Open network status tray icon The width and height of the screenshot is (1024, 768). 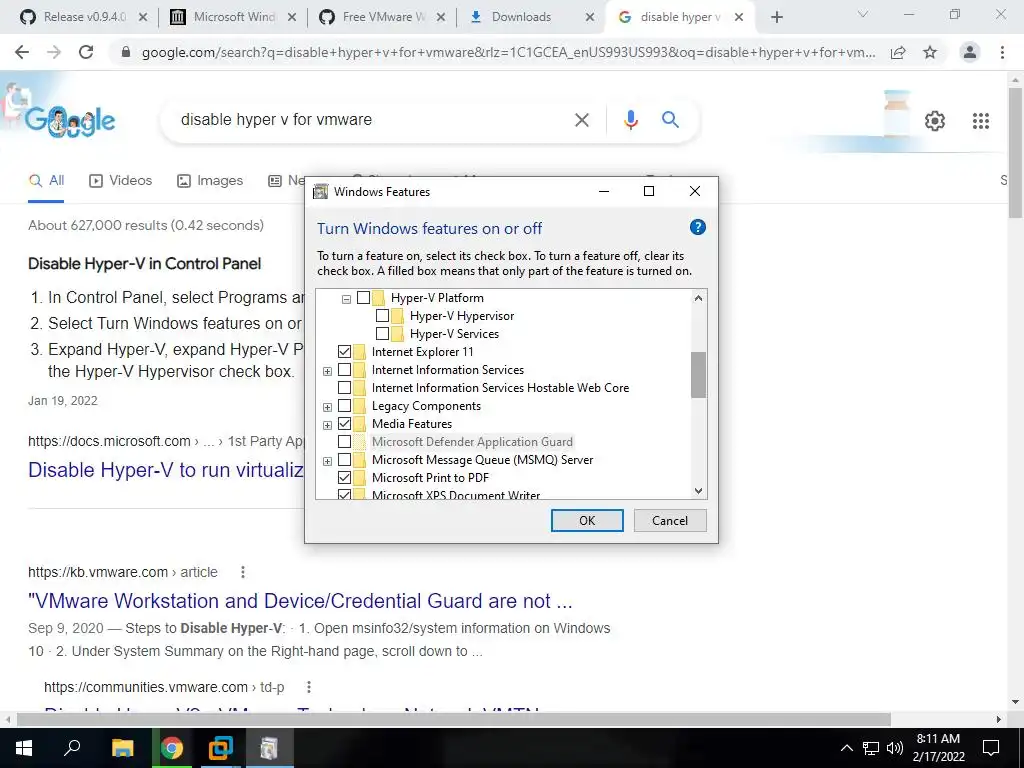coord(871,748)
